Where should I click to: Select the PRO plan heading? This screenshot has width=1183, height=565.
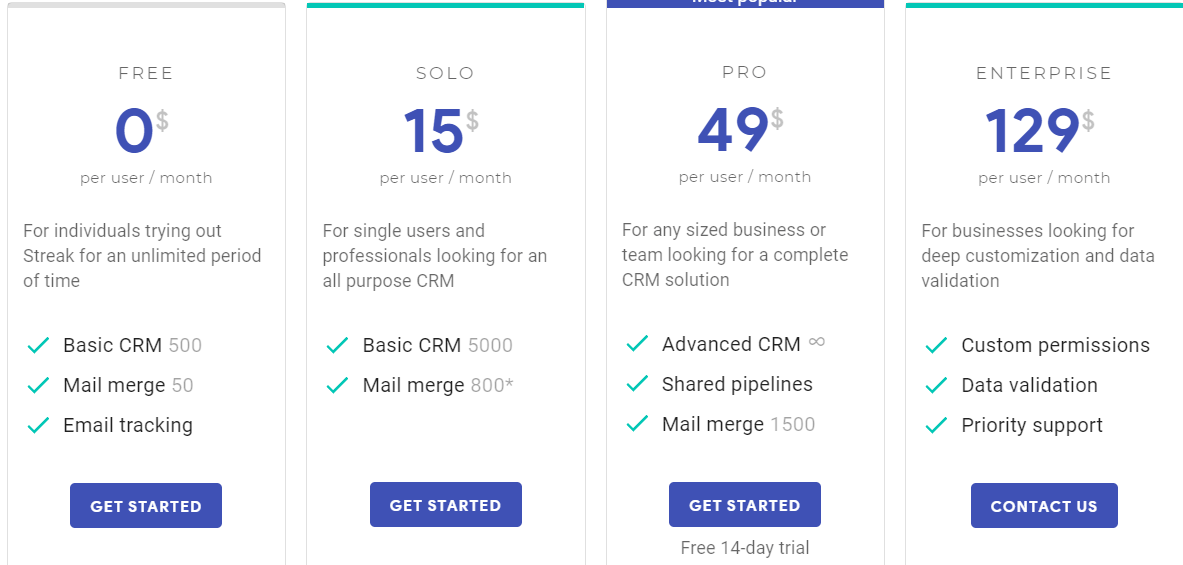click(x=744, y=72)
